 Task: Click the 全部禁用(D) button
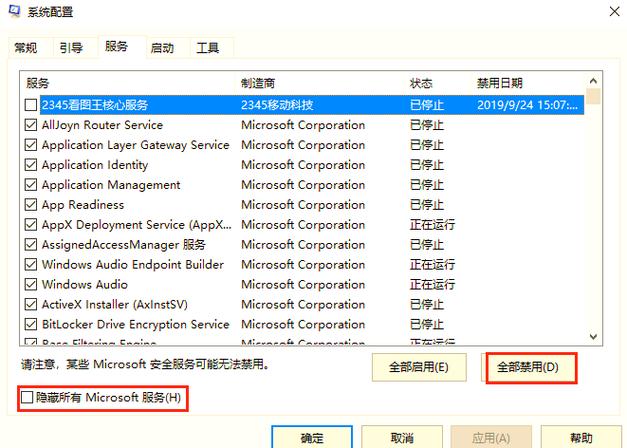[x=528, y=367]
